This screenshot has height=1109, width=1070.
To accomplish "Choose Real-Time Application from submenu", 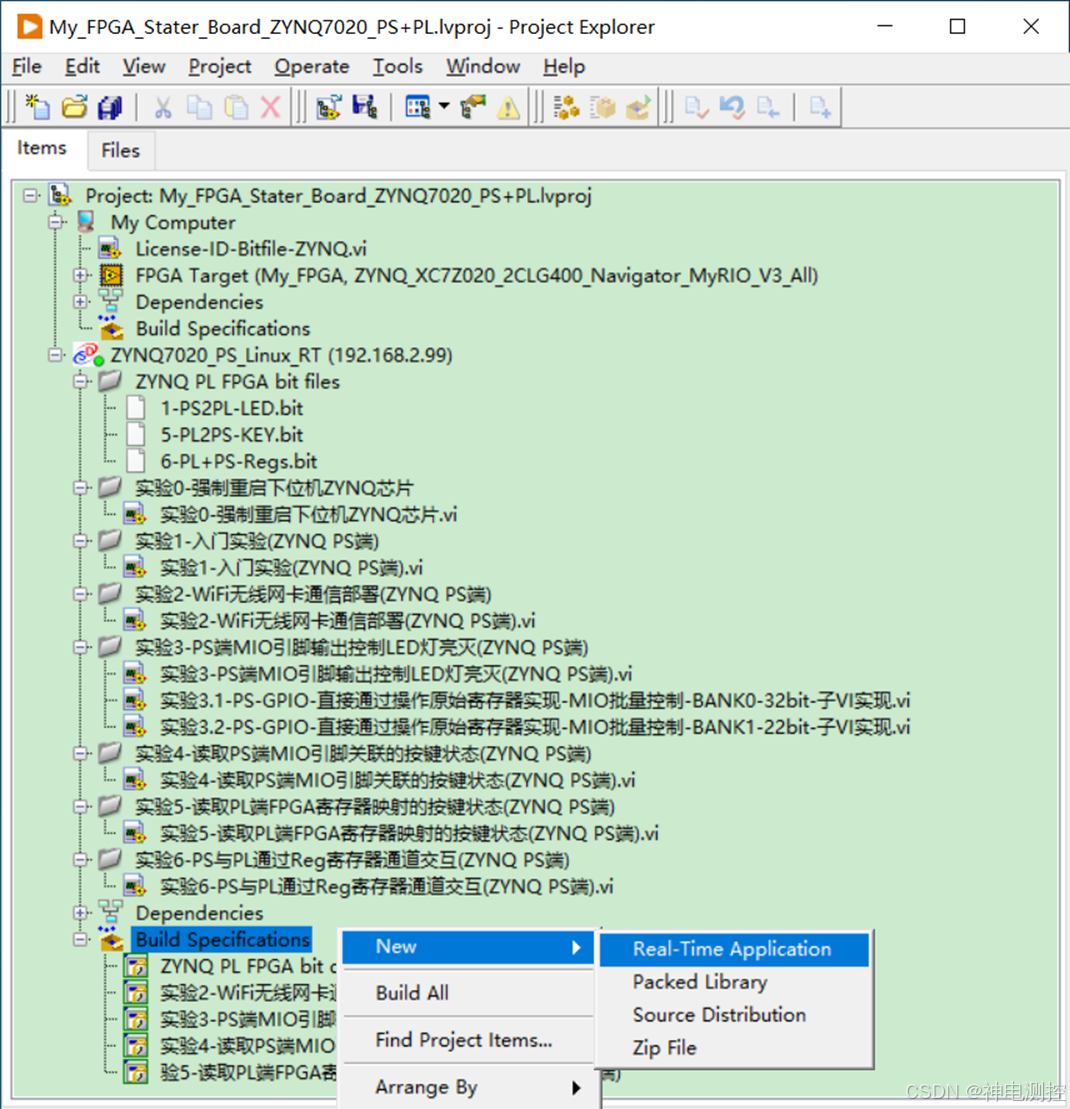I will (733, 949).
